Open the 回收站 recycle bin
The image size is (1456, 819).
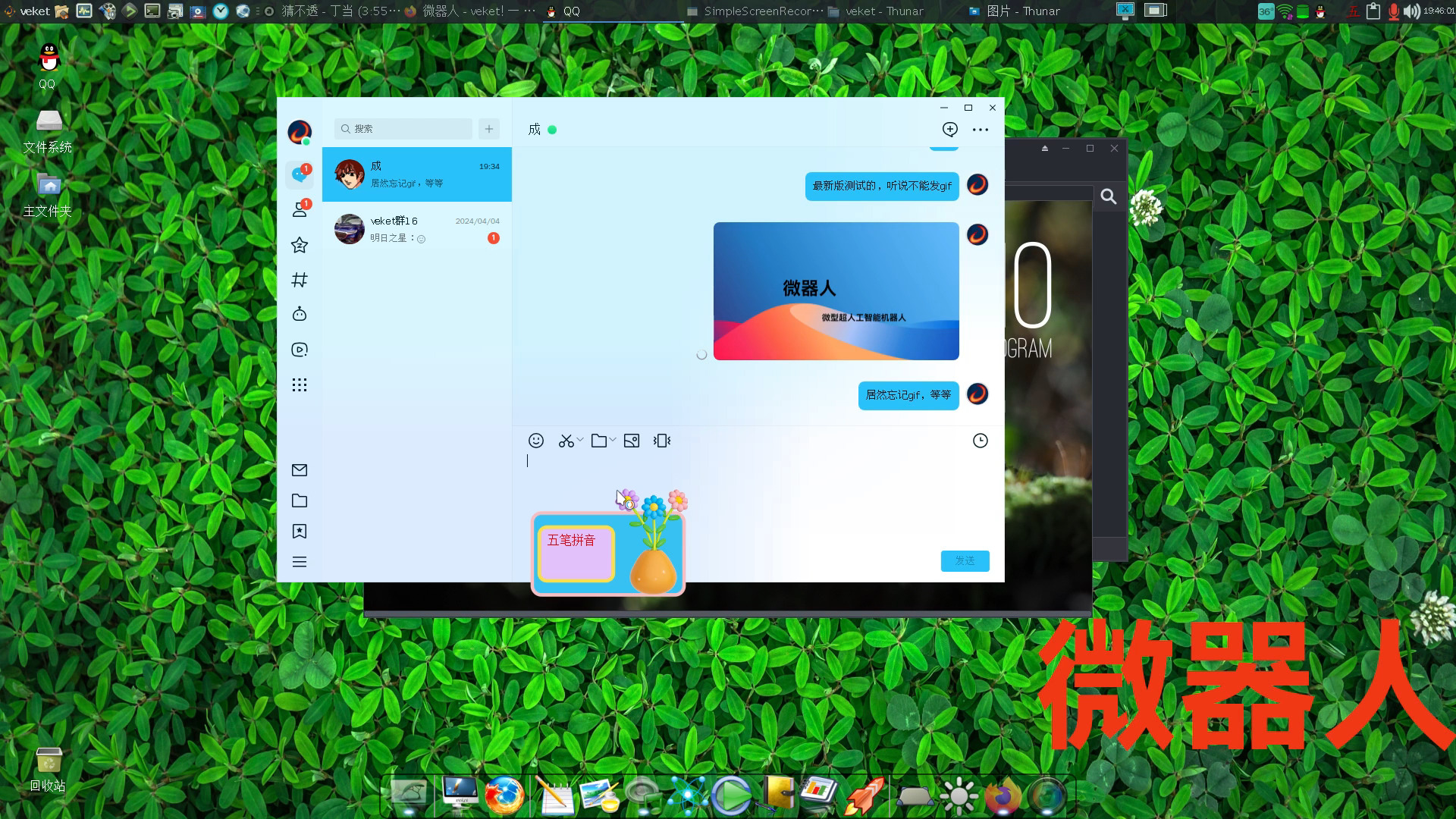click(x=48, y=769)
